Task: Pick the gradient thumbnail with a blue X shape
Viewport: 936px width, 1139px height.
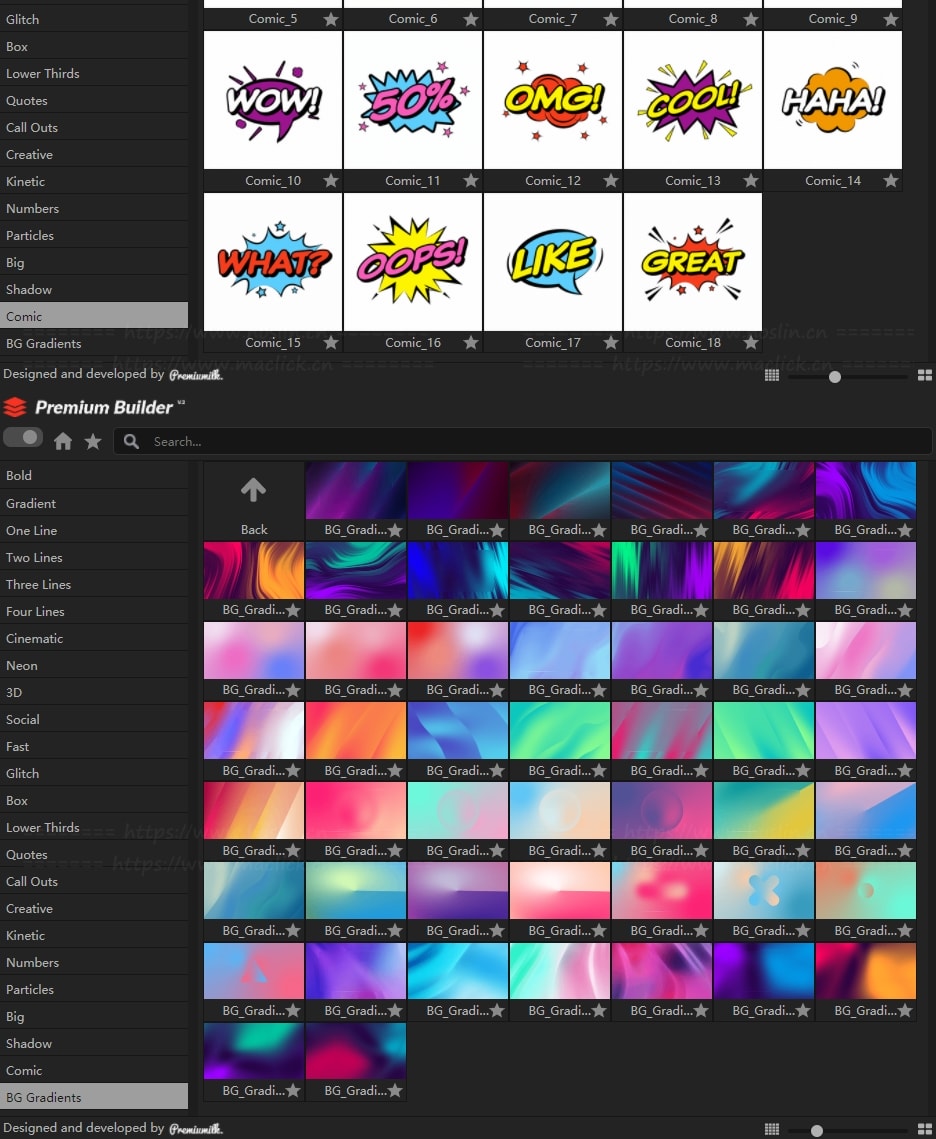Action: coord(763,891)
